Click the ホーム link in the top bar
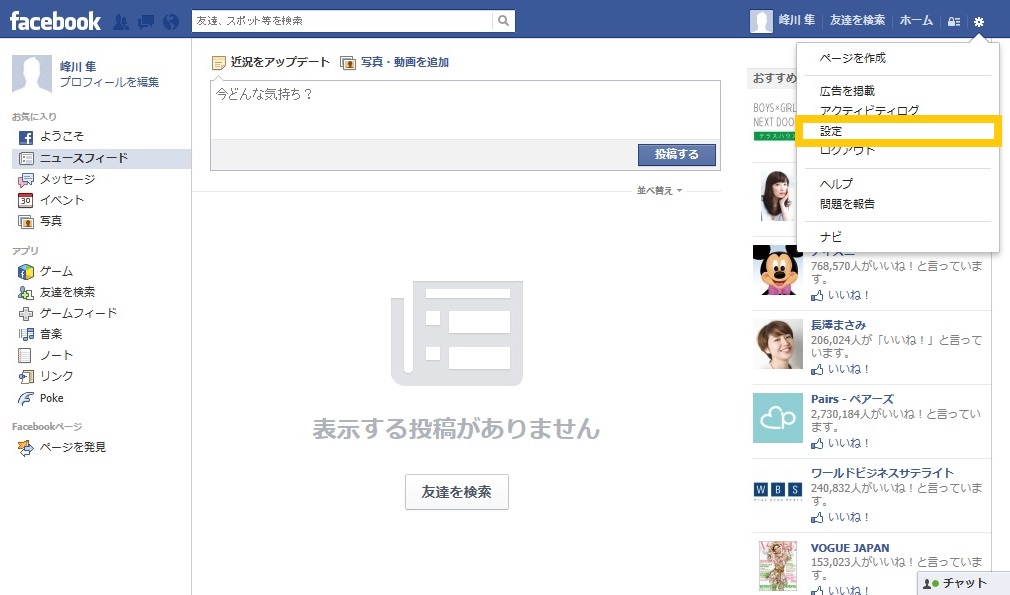Screen dimensions: 1010x595 click(x=916, y=21)
